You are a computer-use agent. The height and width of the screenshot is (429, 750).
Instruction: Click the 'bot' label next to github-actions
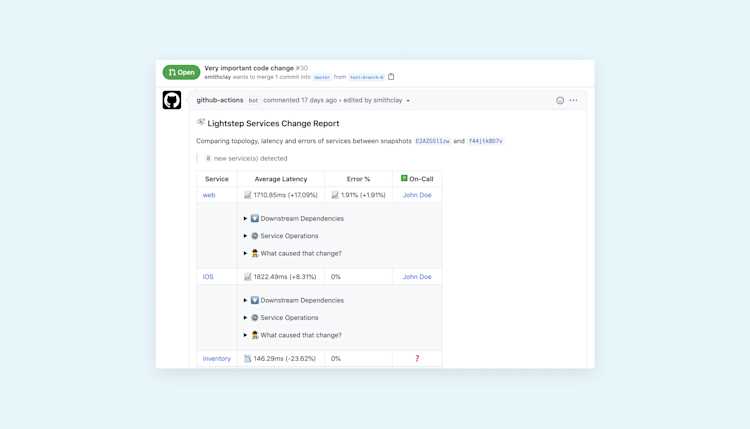tap(253, 100)
